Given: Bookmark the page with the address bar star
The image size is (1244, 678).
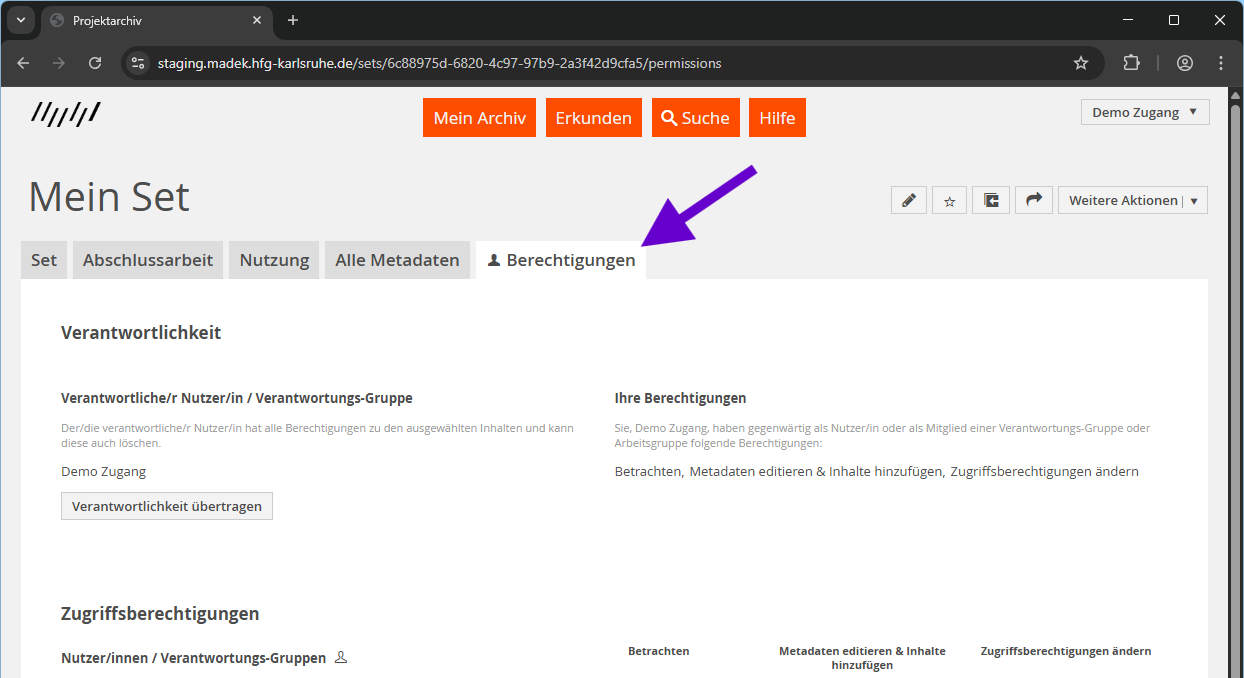Looking at the screenshot, I should [x=1080, y=62].
